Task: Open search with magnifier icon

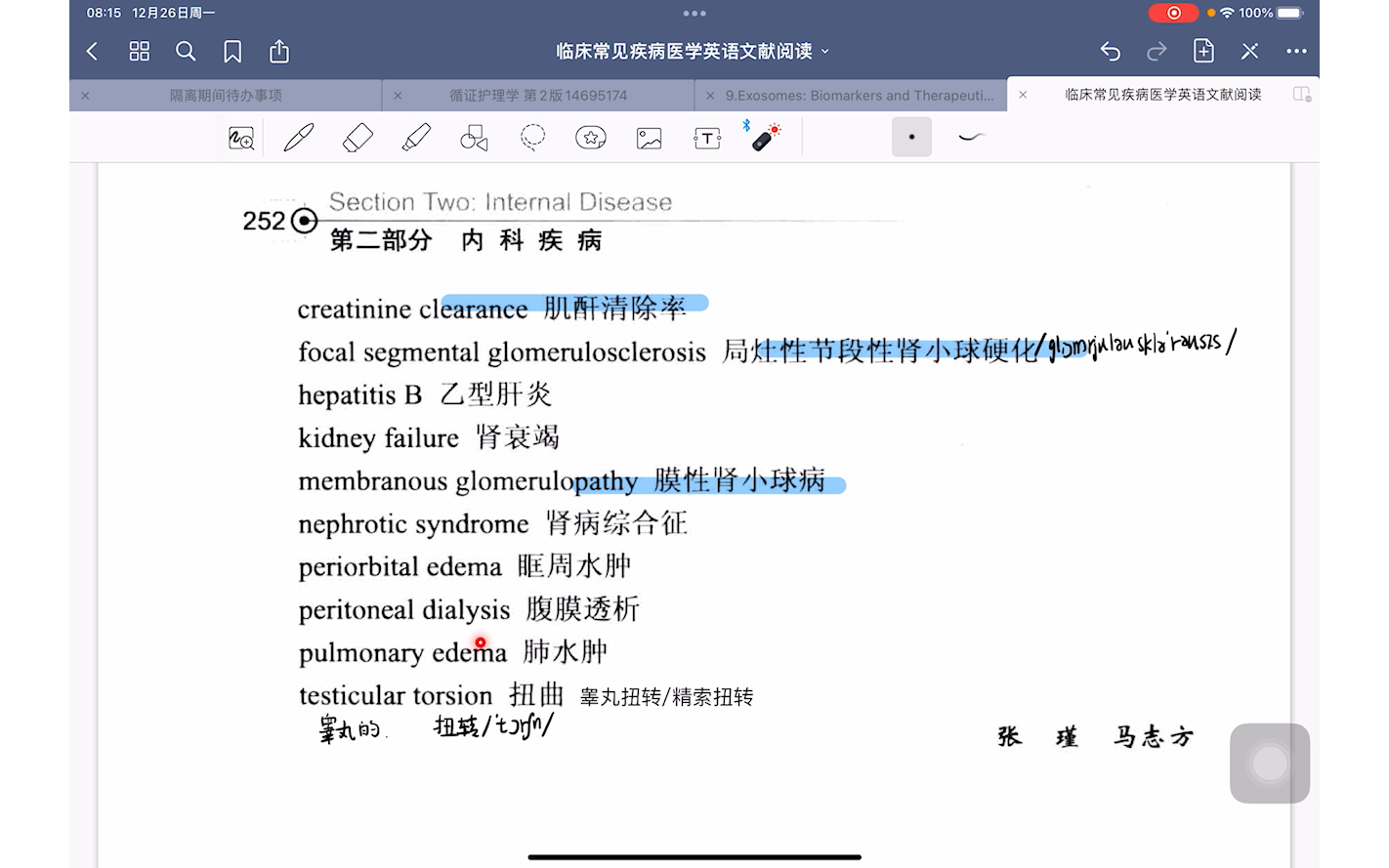Action: point(186,52)
